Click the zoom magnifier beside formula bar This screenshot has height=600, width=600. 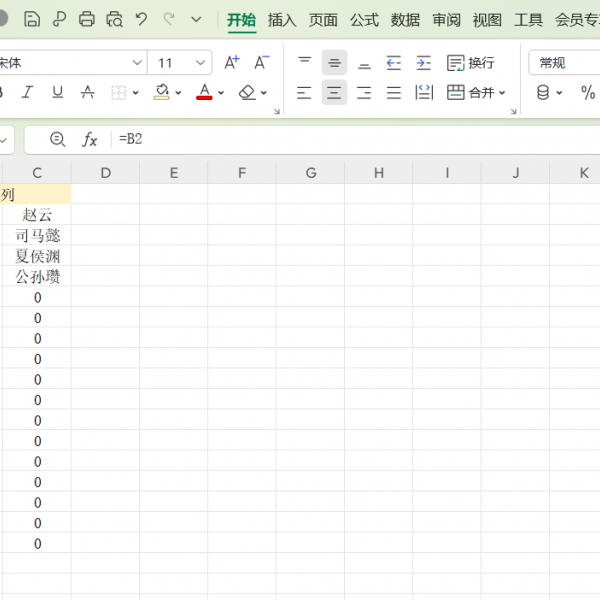click(57, 139)
